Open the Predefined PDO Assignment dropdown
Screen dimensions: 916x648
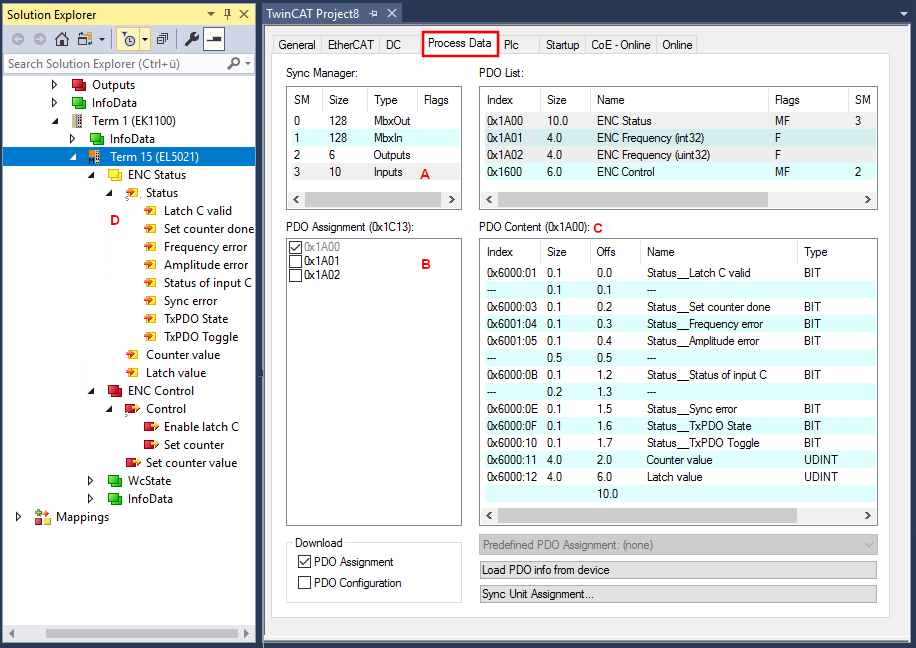(678, 545)
